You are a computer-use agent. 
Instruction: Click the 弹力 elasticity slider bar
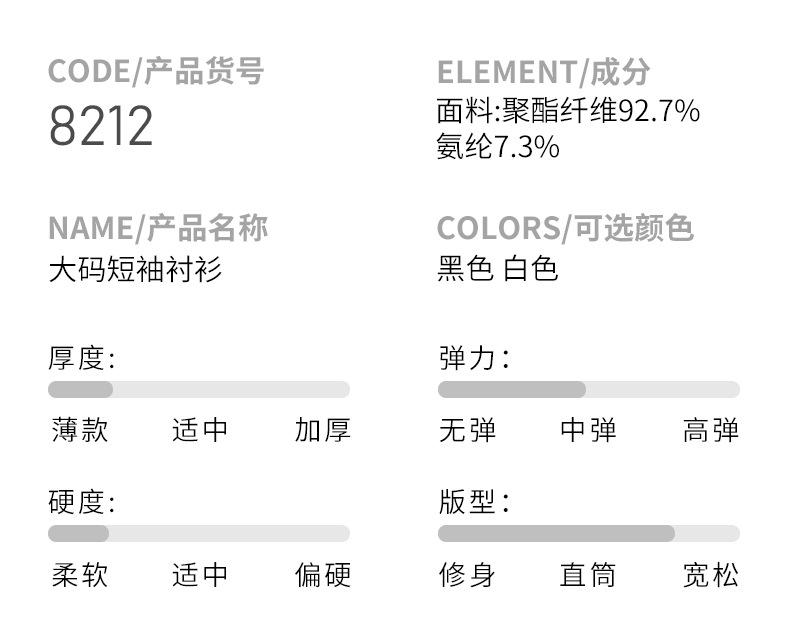coord(589,390)
